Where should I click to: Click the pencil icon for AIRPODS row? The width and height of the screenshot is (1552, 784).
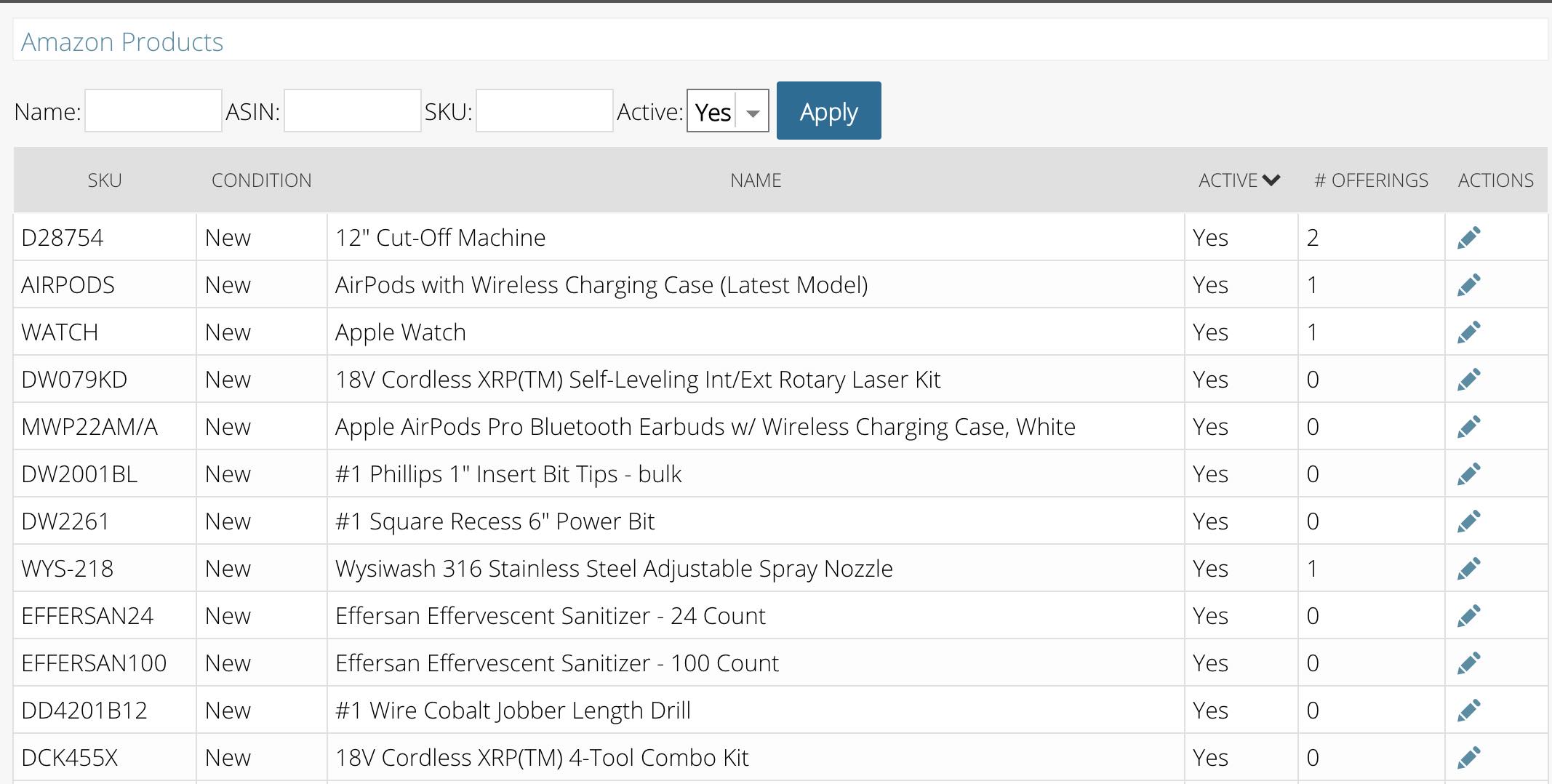click(x=1468, y=285)
